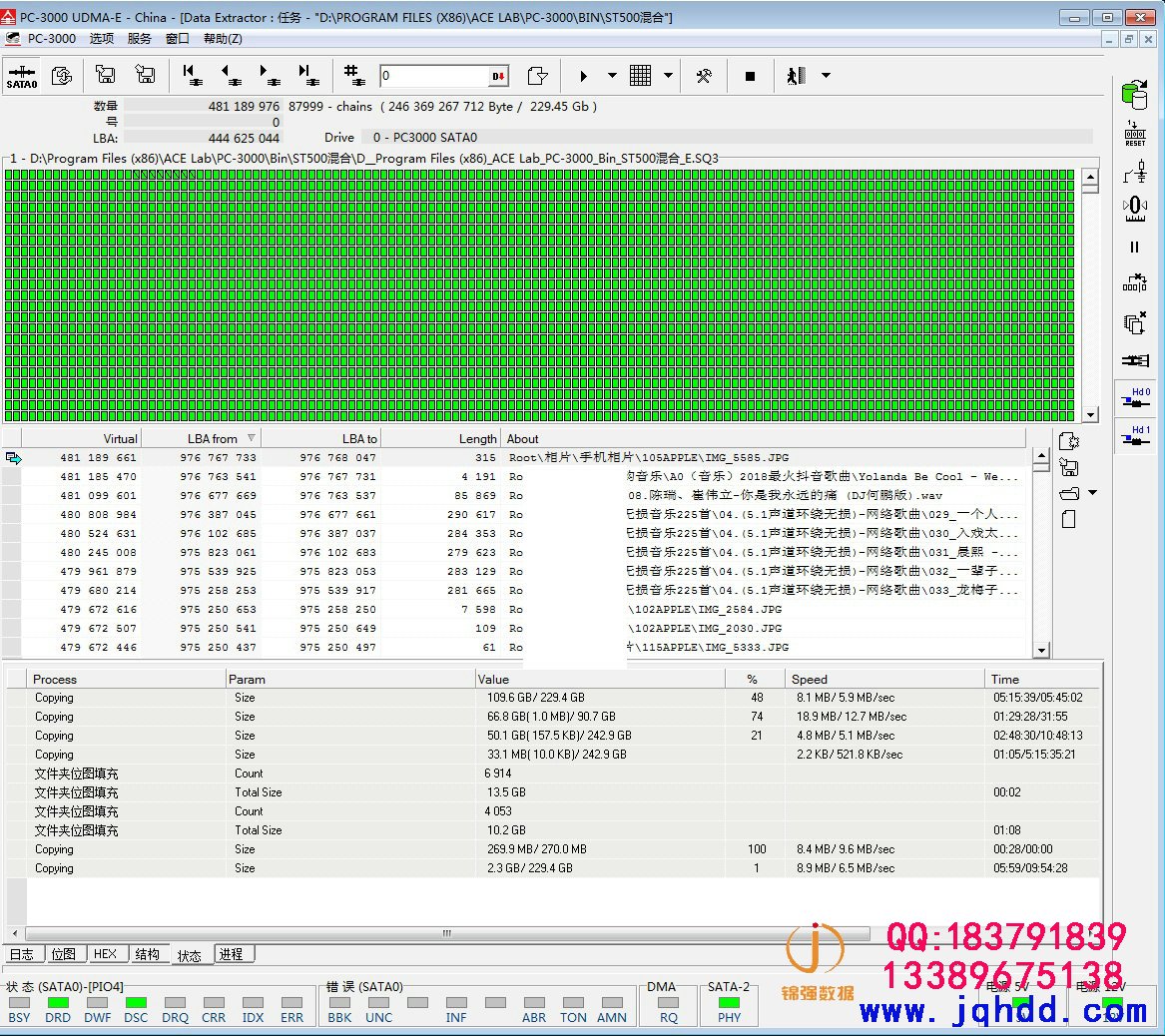Click the zero calibration ruler icon
This screenshot has height=1036, width=1165.
pos(1134,209)
